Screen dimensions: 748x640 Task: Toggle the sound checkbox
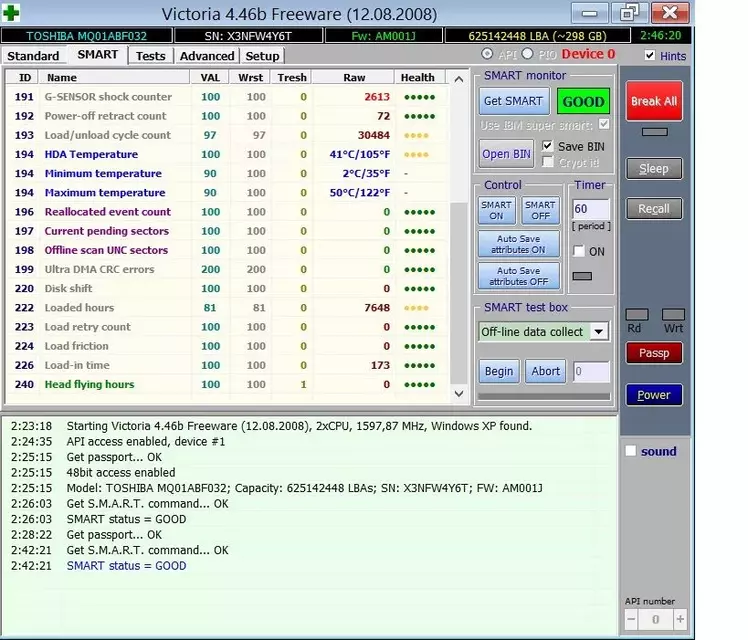[631, 451]
